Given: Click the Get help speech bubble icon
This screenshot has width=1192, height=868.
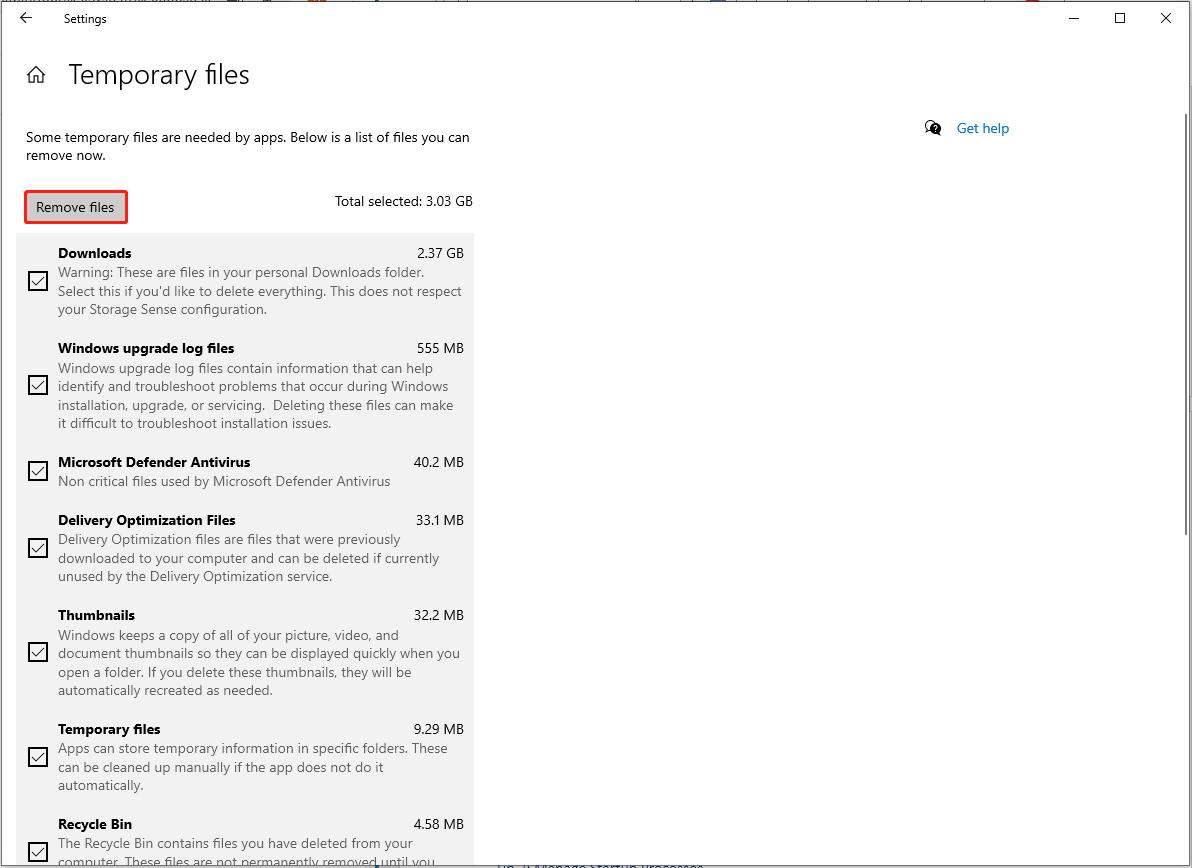Looking at the screenshot, I should tap(932, 128).
